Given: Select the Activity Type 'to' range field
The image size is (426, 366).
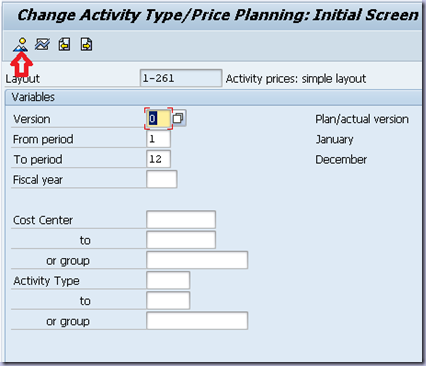Looking at the screenshot, I should (168, 301).
